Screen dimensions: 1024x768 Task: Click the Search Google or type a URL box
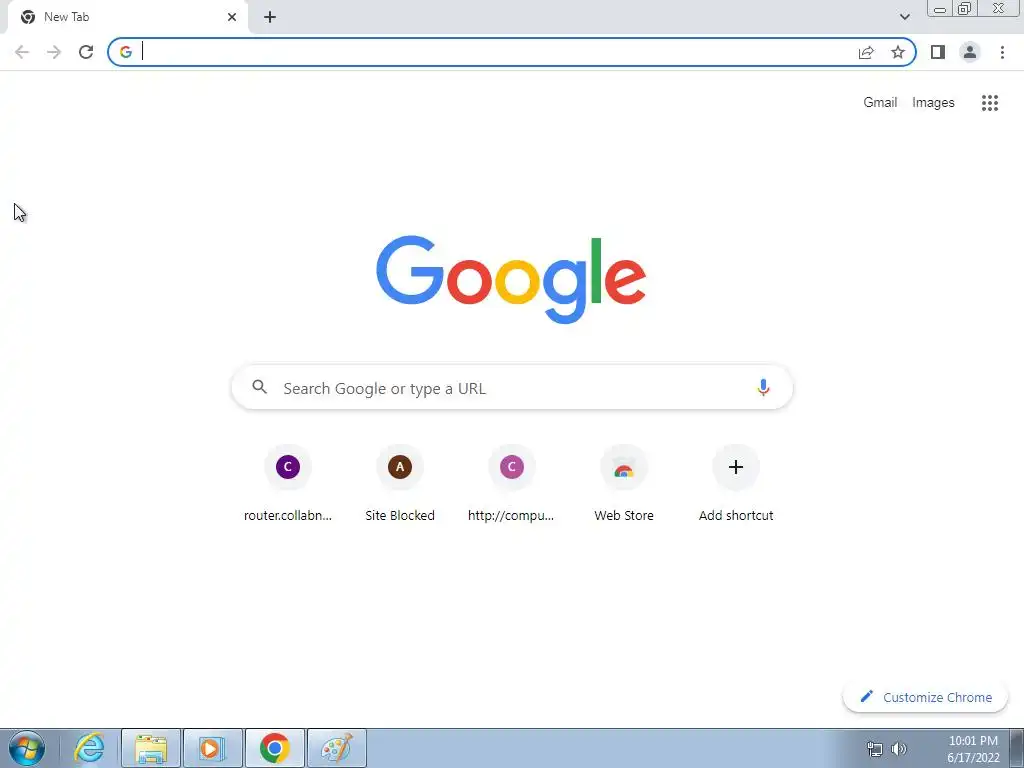coord(513,388)
